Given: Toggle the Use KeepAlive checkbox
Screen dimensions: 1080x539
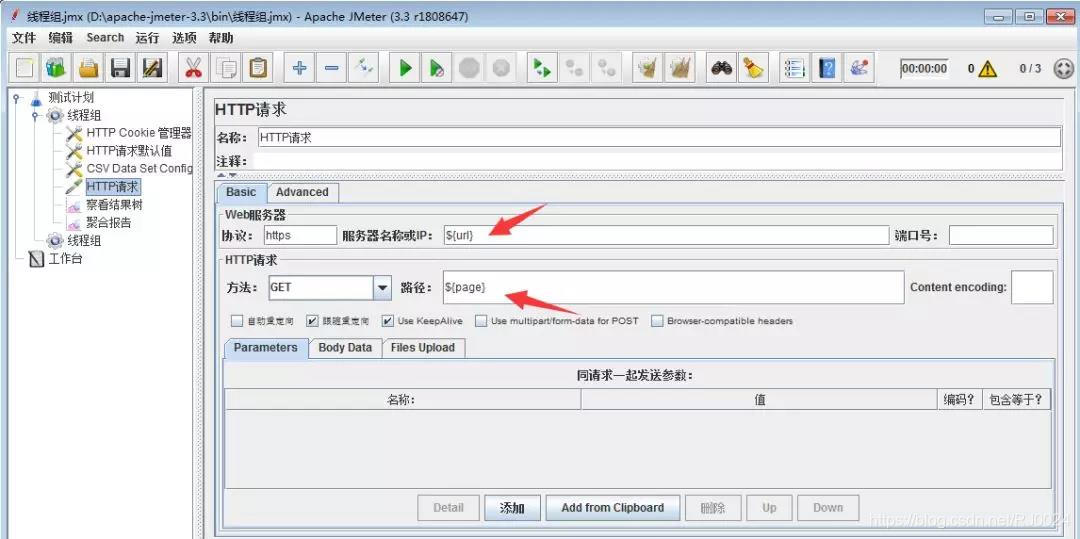Looking at the screenshot, I should (x=388, y=321).
